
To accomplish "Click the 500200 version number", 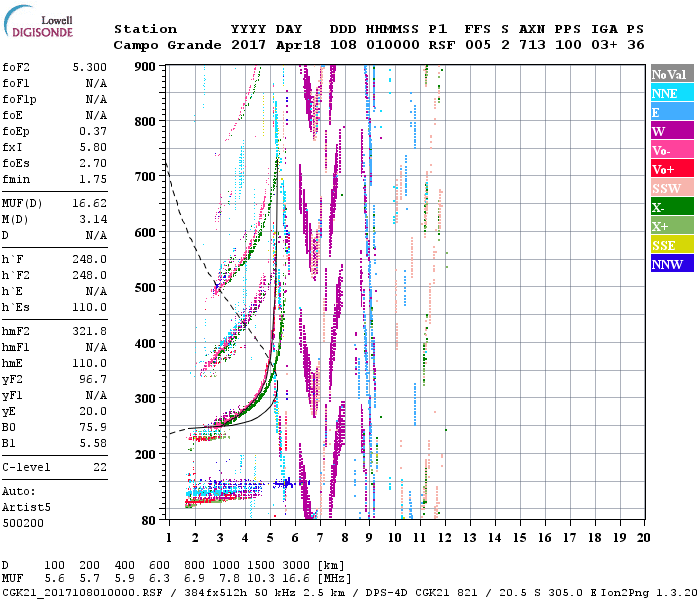I will point(23,523).
